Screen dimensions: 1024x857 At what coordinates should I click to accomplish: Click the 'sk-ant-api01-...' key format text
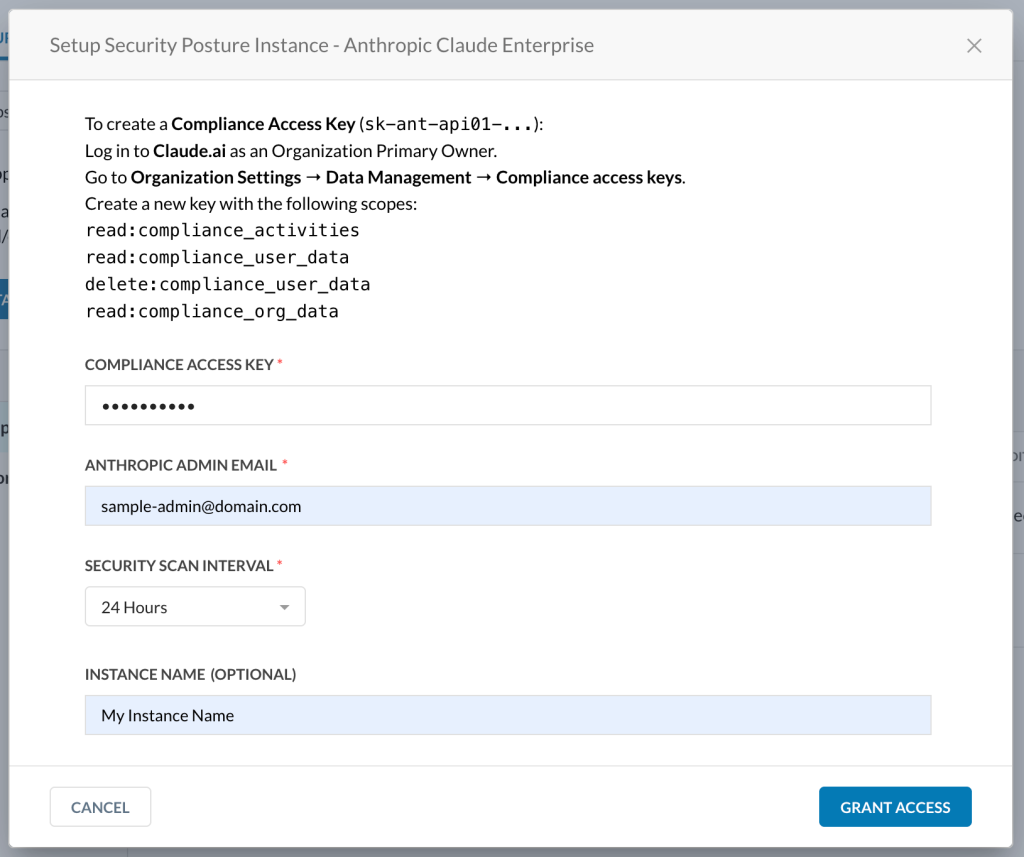[x=449, y=124]
